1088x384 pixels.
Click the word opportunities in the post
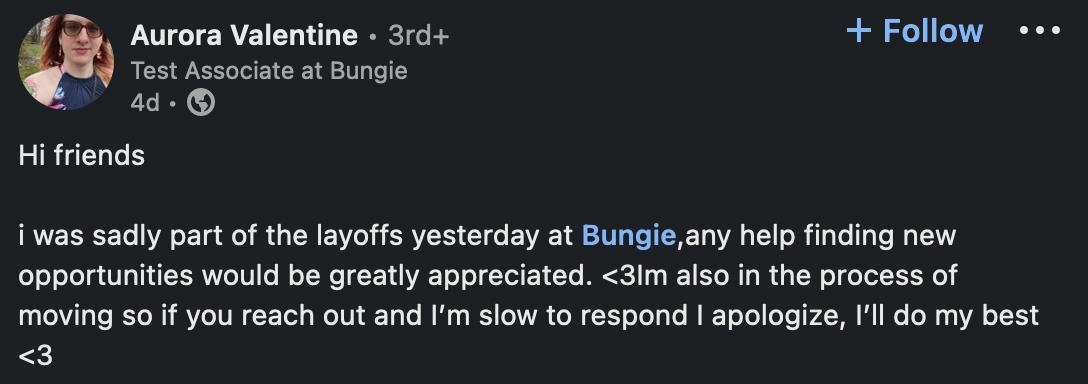(106, 276)
